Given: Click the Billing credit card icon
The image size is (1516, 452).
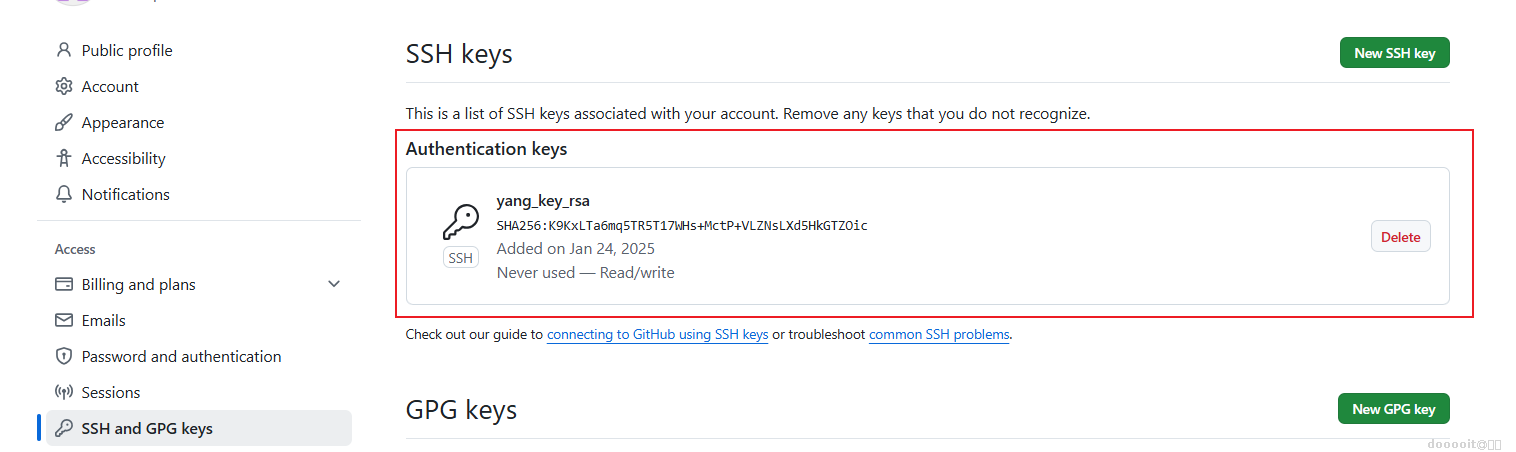Looking at the screenshot, I should 64,284.
